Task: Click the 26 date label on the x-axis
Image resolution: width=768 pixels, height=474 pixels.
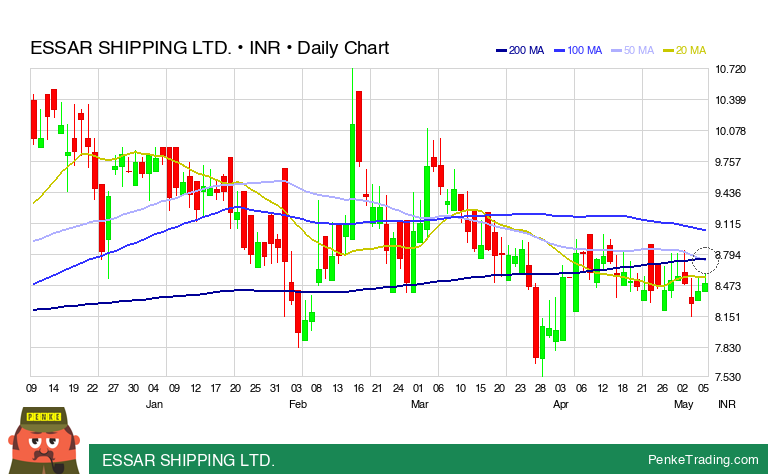Action: pos(662,388)
